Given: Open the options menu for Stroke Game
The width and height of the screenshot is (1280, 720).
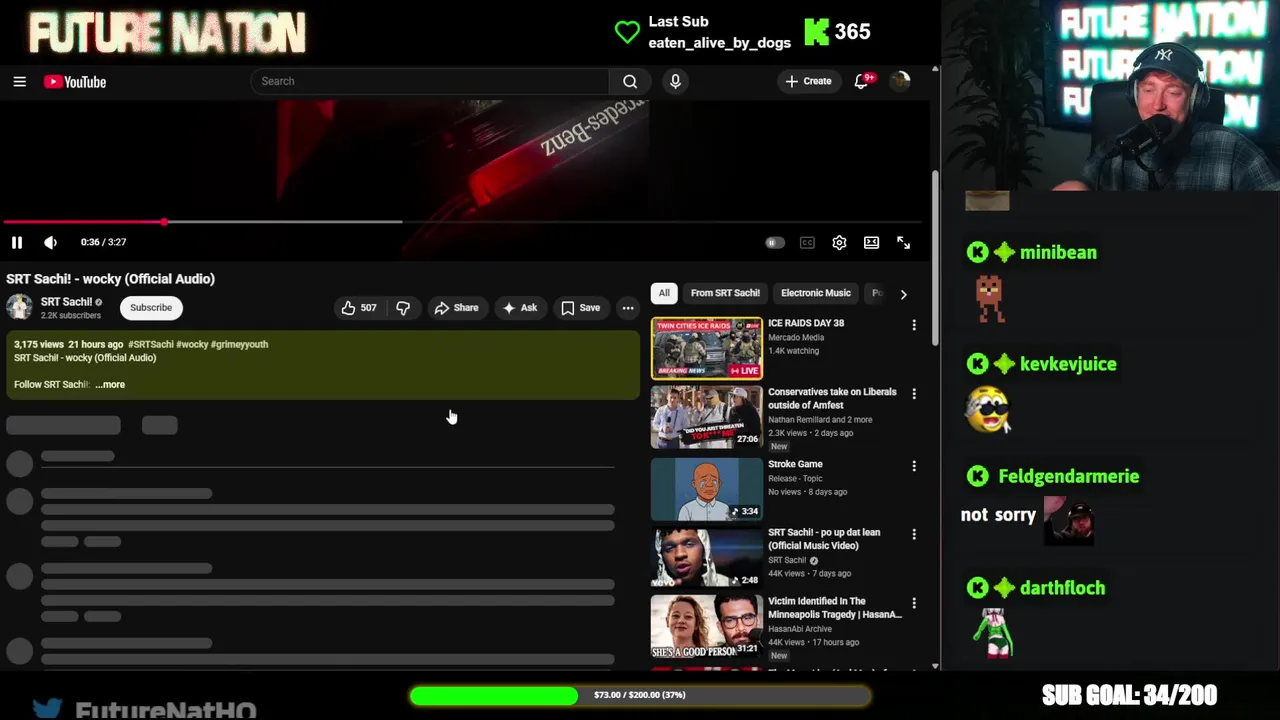Looking at the screenshot, I should (914, 466).
